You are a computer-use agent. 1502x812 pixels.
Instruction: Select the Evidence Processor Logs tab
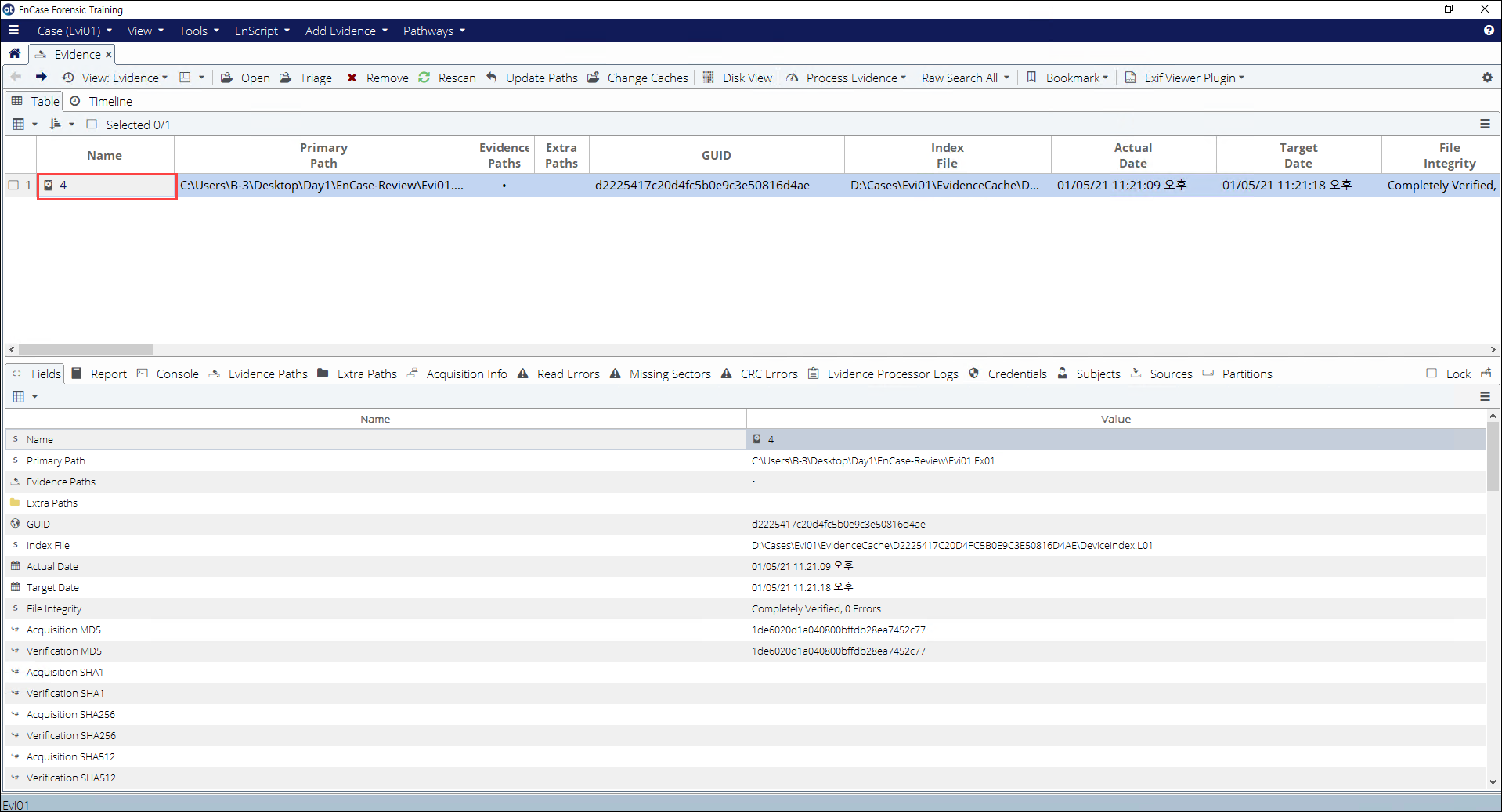tap(883, 374)
